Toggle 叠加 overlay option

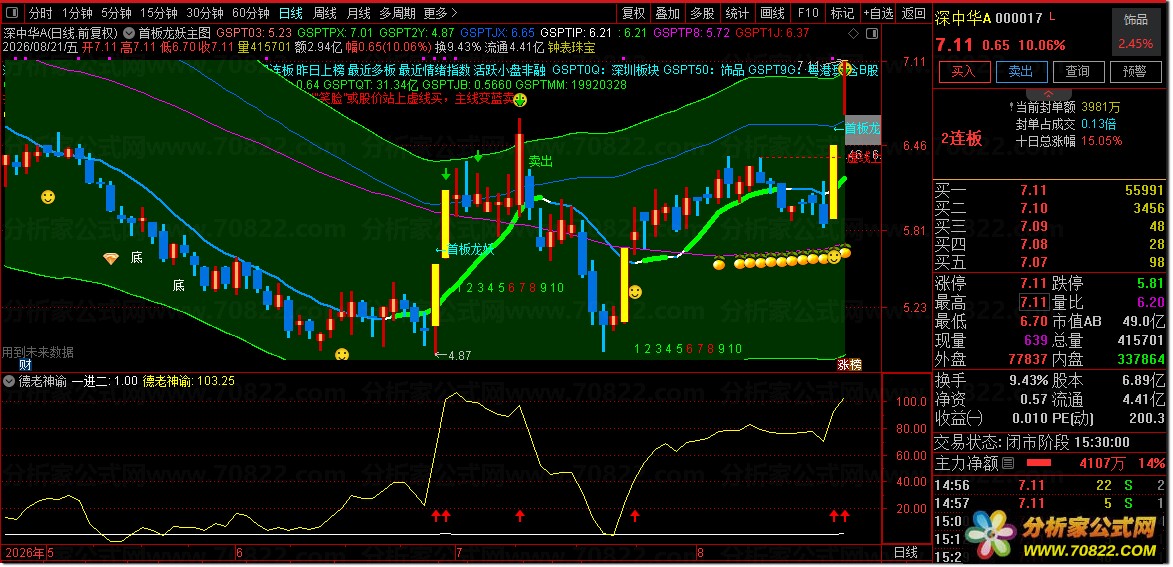click(x=668, y=13)
